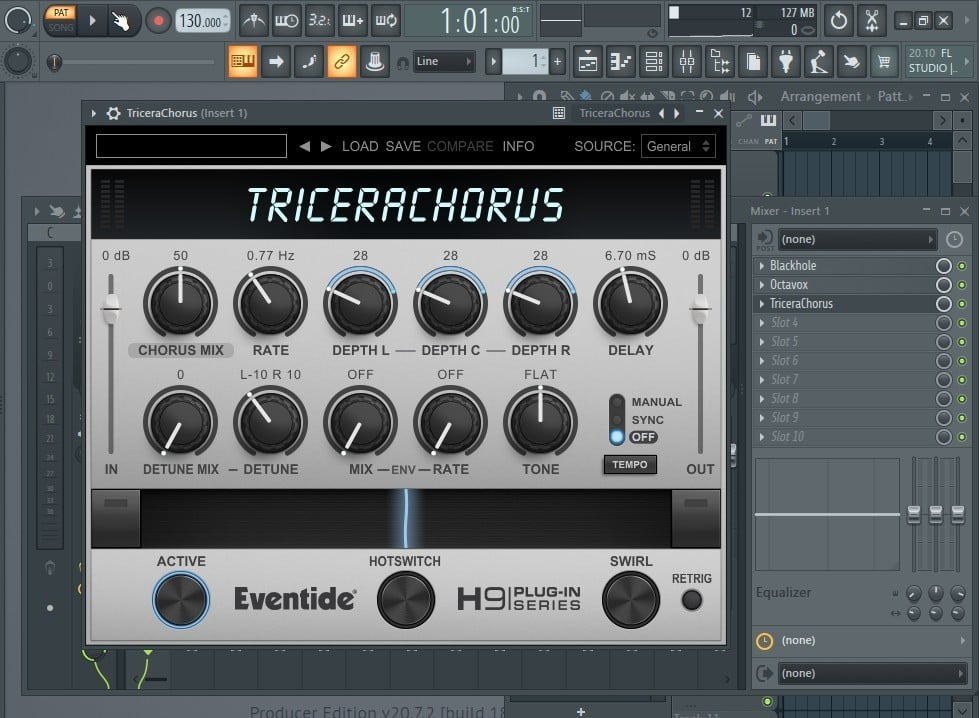
Task: Click the HOTSWITCH footswitch
Action: pyautogui.click(x=406, y=599)
